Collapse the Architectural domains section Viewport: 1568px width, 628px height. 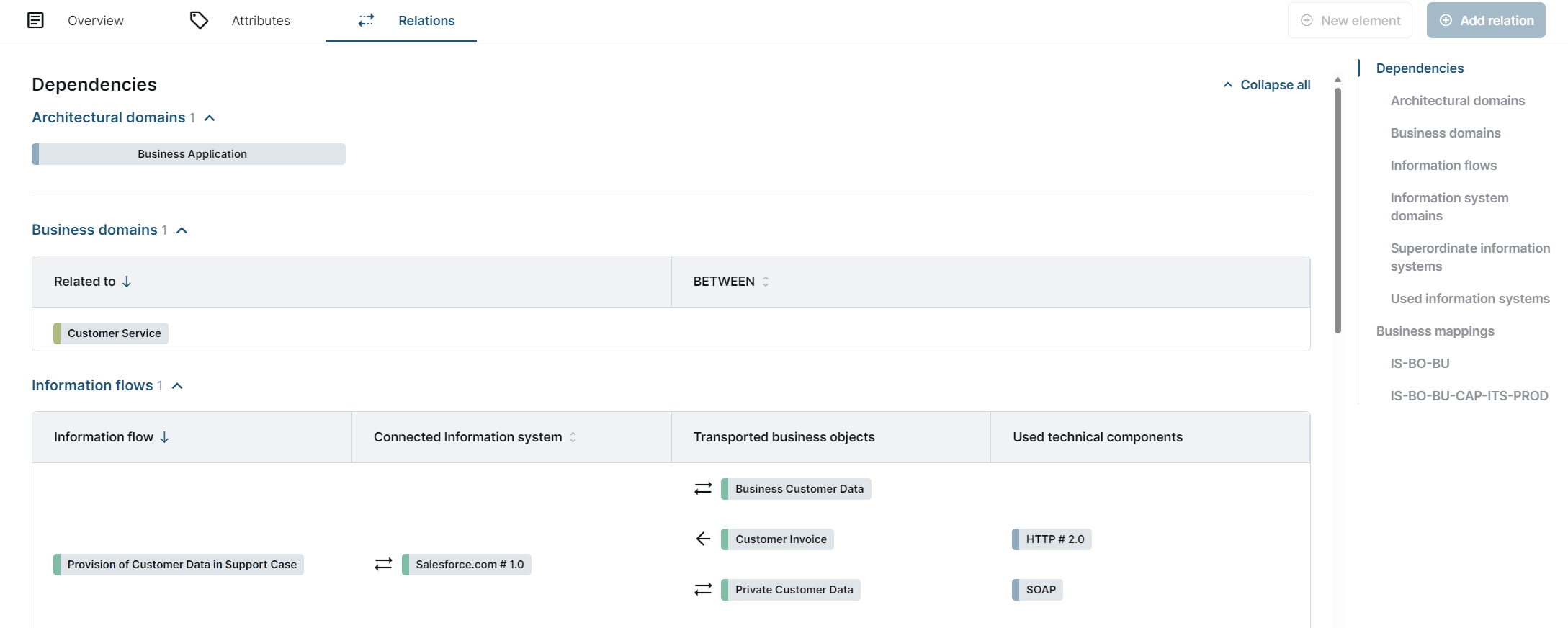(x=210, y=118)
